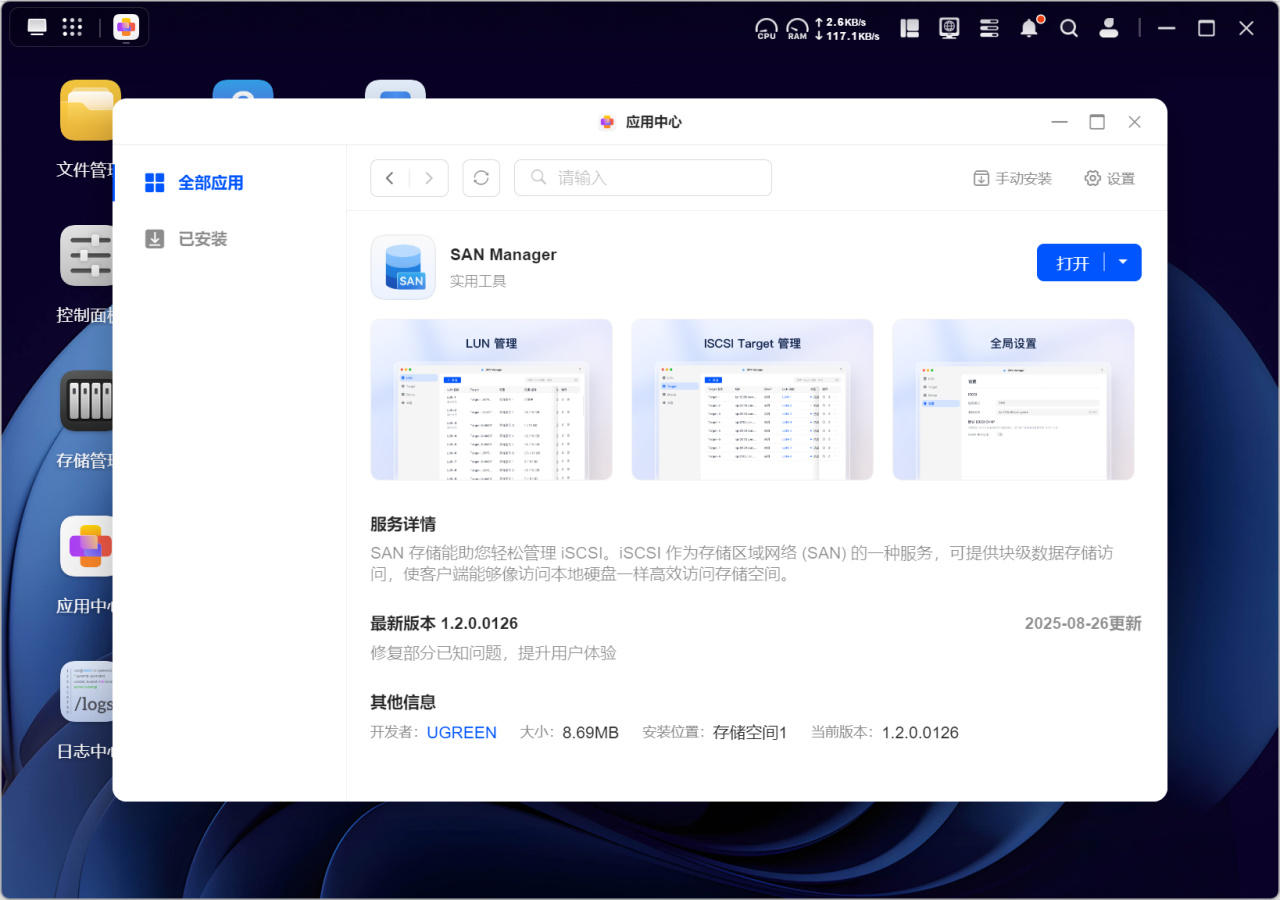Image resolution: width=1280 pixels, height=900 pixels.
Task: Click 手动安装 manual install
Action: (1013, 178)
